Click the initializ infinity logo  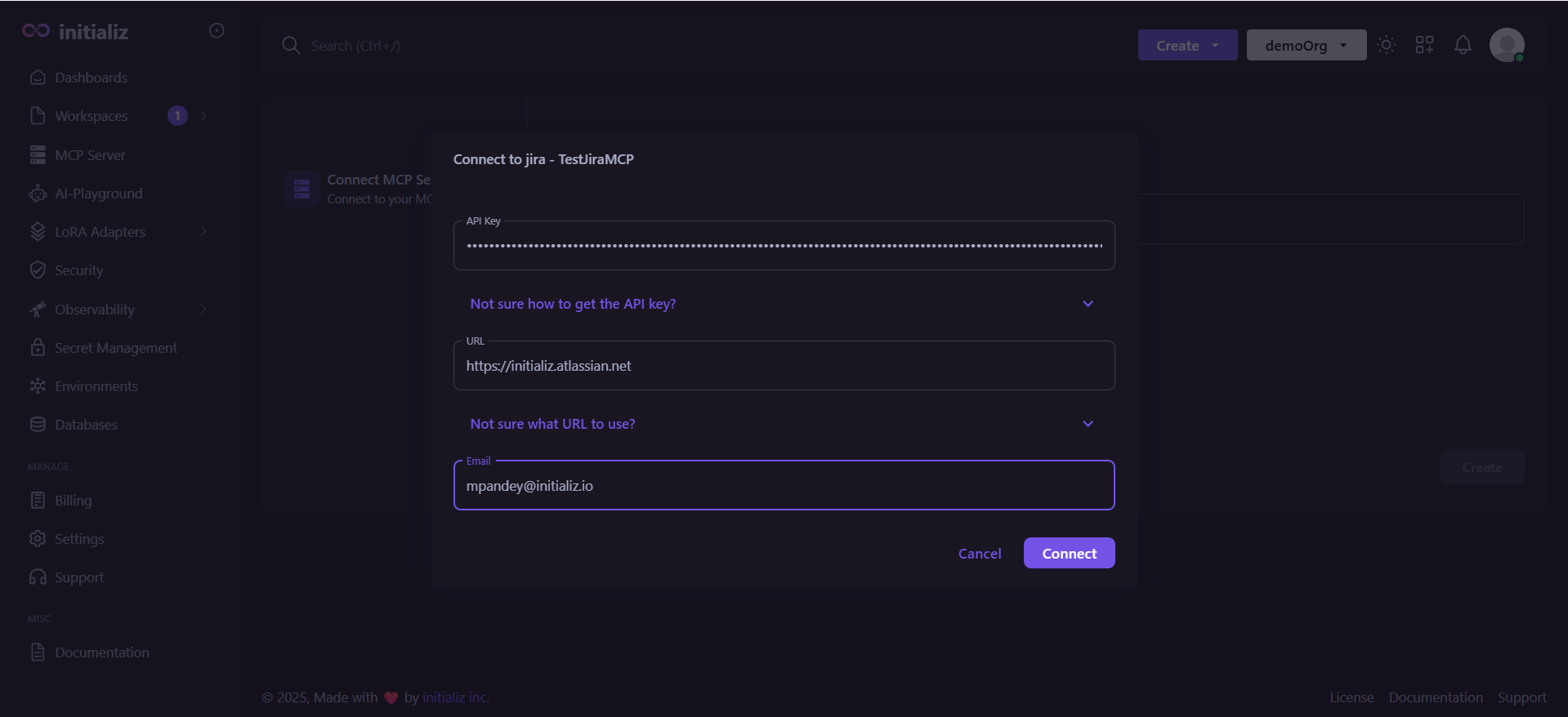point(36,30)
